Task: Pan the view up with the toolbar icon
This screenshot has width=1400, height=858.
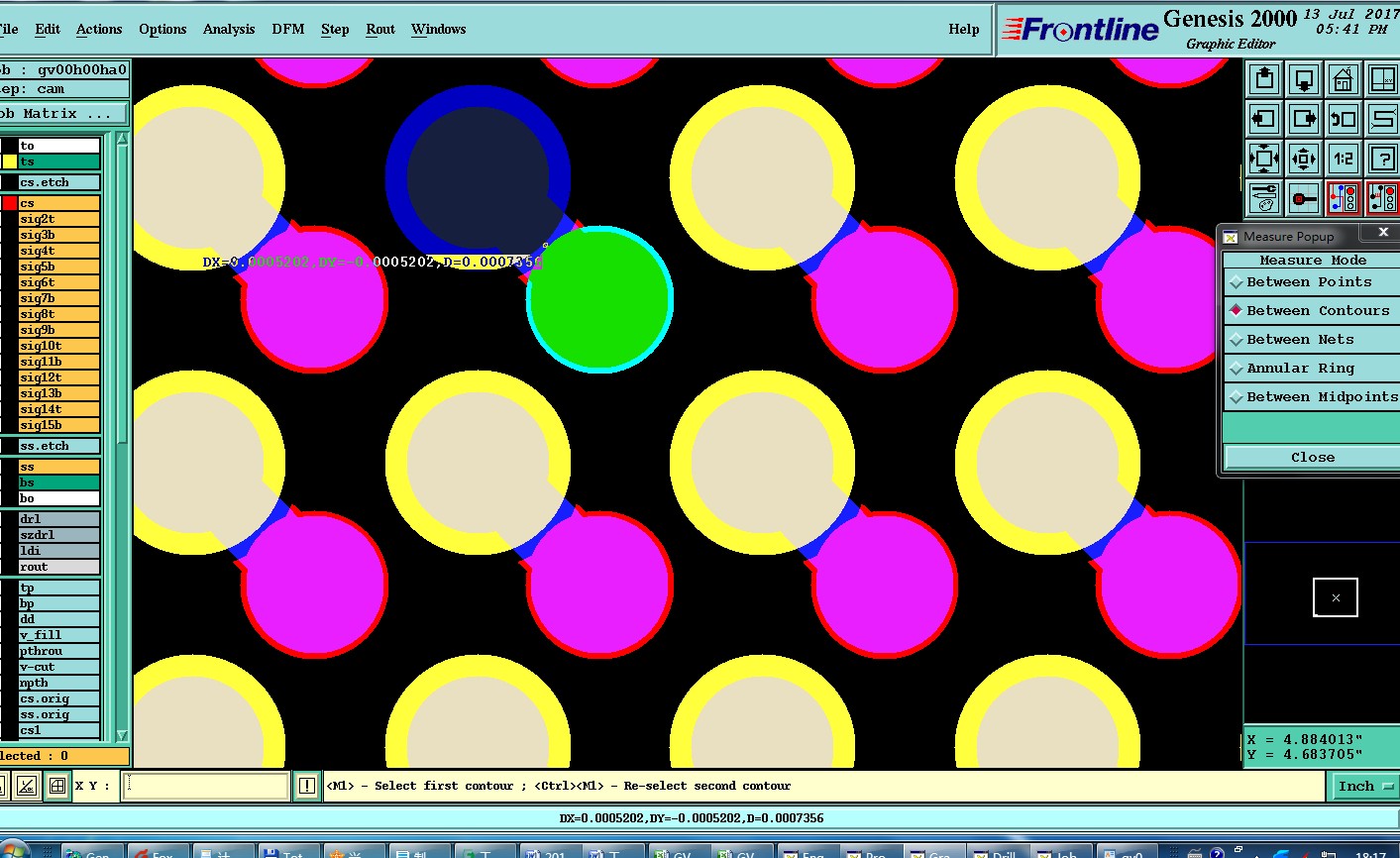Action: [1264, 79]
